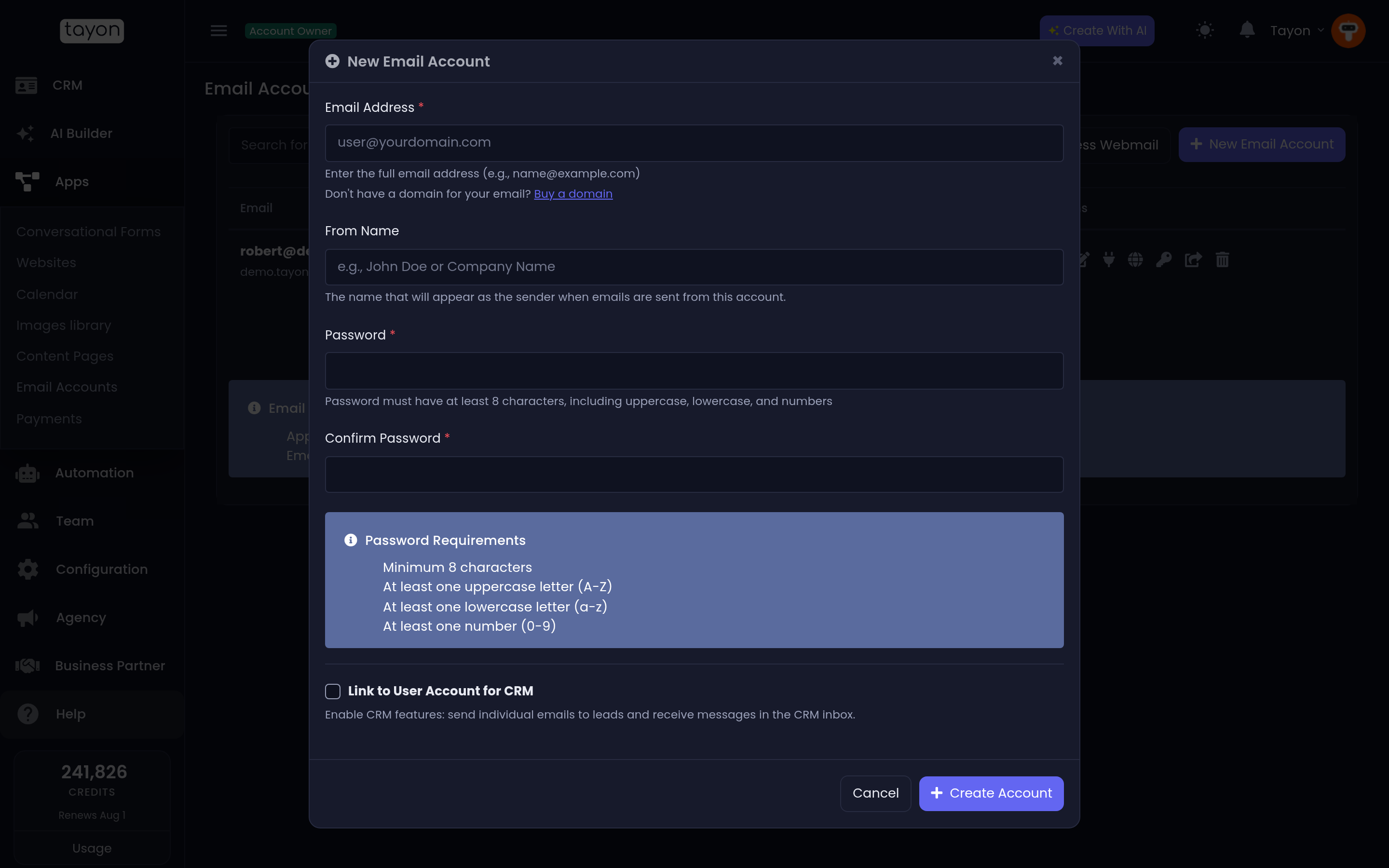
Task: Open Conversational Forms in sidebar
Action: tap(88, 231)
